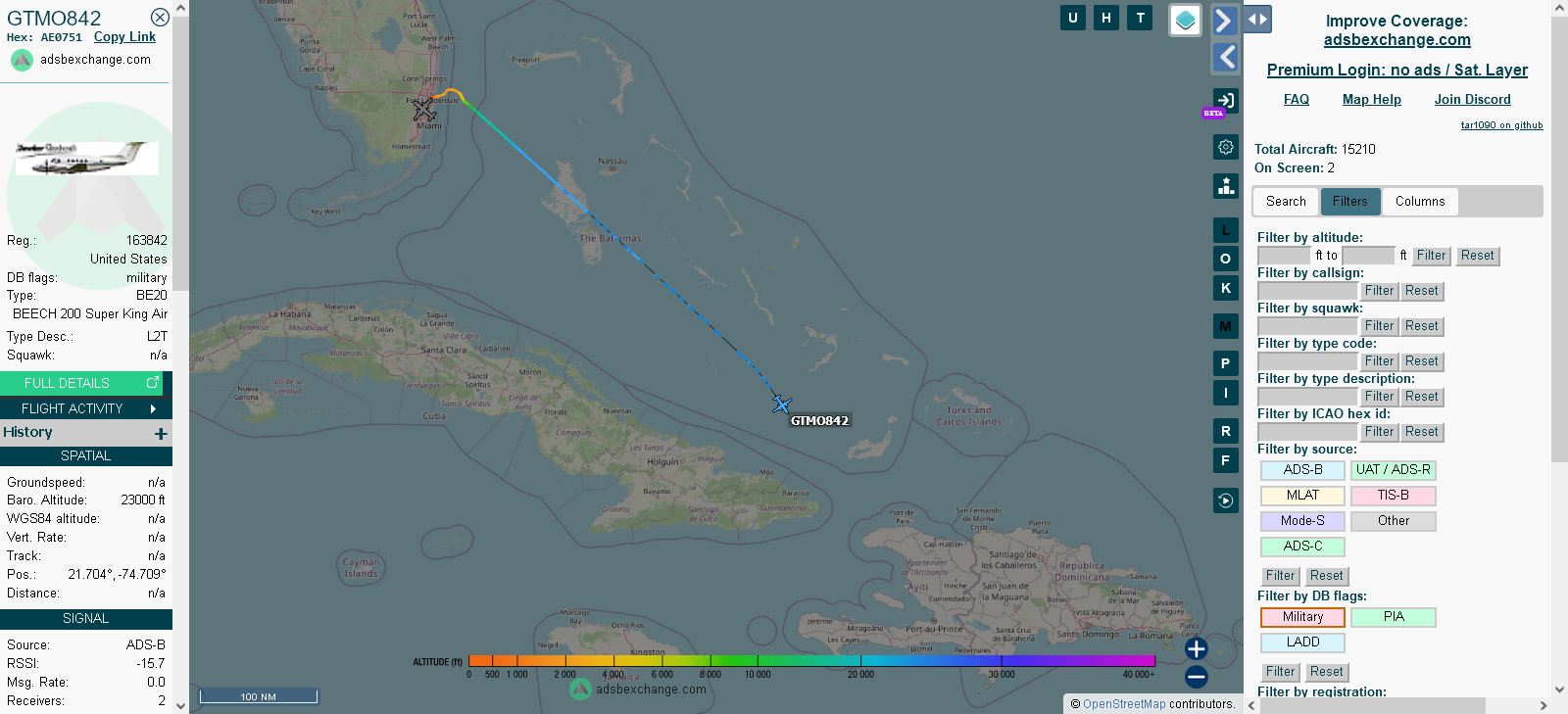Expand the Flight Activity menu
The width and height of the screenshot is (1568, 714).
coord(86,408)
